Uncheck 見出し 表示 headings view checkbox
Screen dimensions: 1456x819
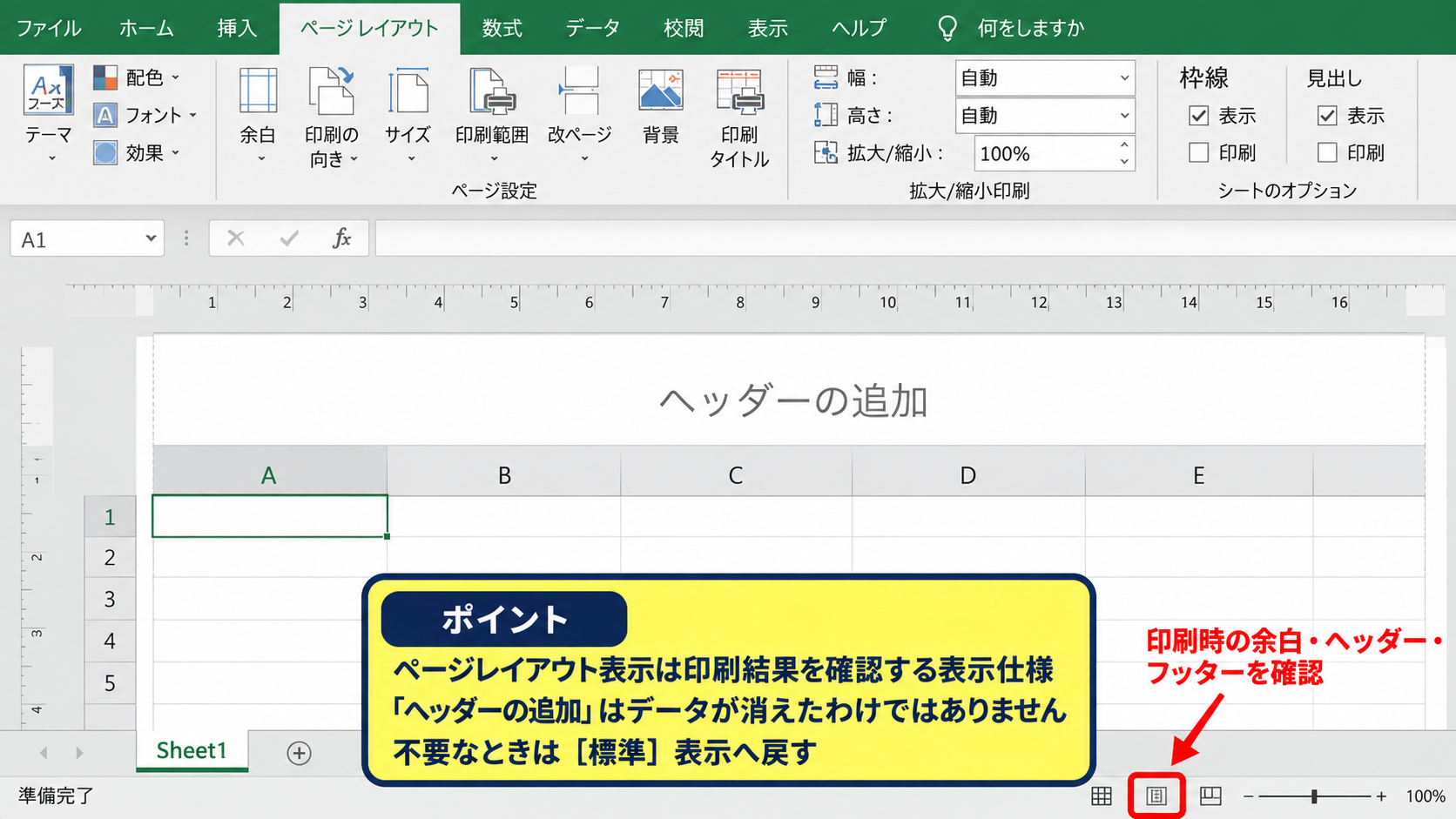pyautogui.click(x=1327, y=116)
